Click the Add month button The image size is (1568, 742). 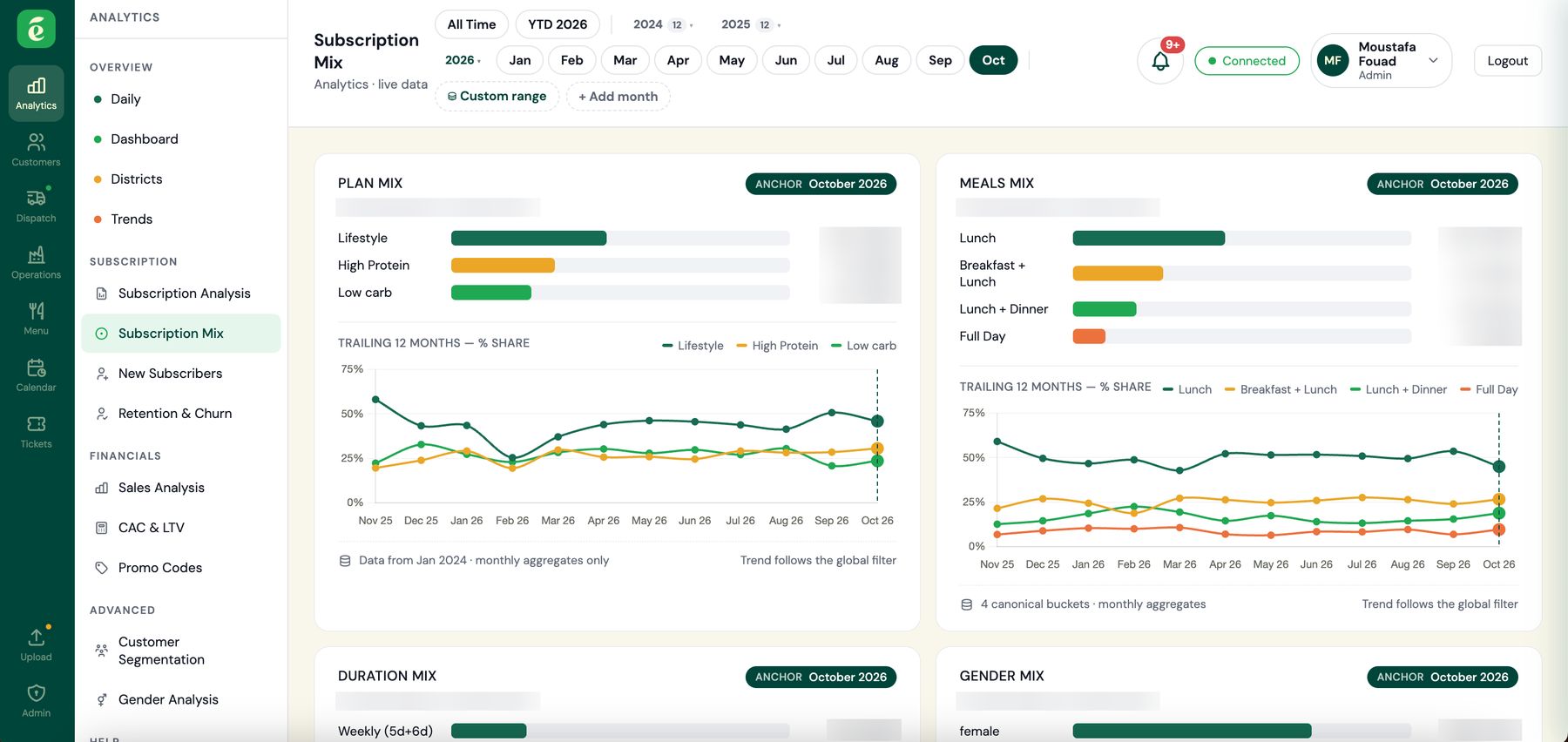click(x=618, y=97)
